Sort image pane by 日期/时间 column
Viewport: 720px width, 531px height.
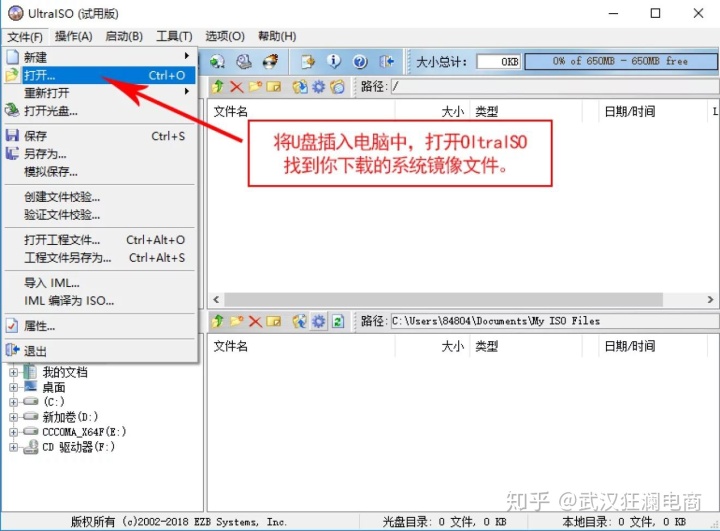pos(652,111)
